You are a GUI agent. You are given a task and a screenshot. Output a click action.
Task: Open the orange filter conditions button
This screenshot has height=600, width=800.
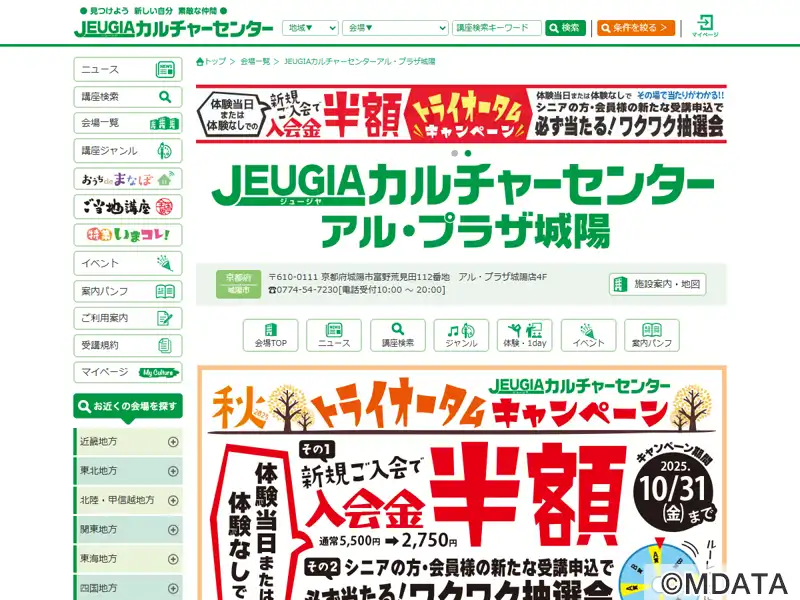coord(636,28)
